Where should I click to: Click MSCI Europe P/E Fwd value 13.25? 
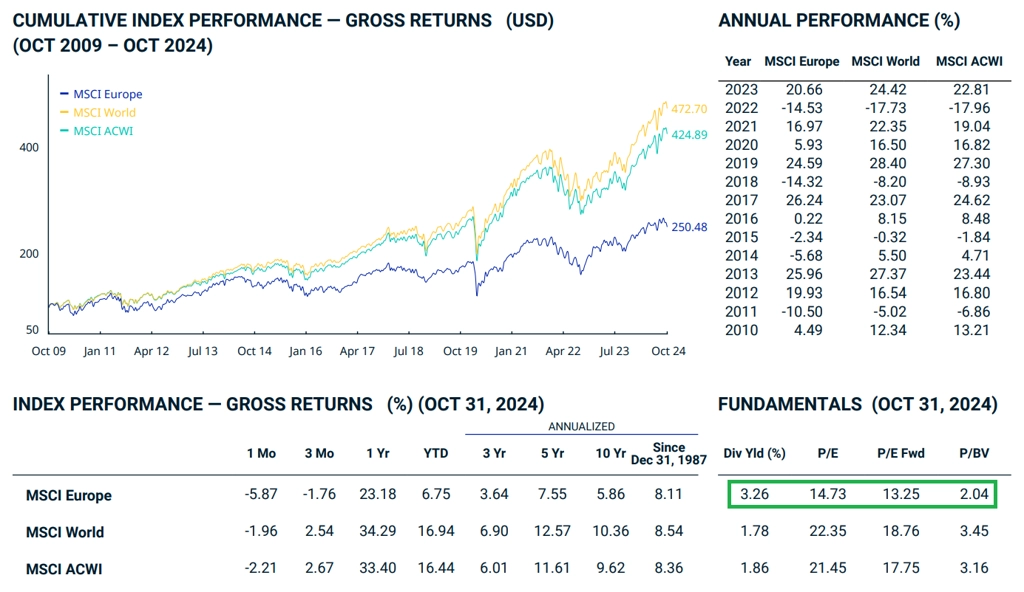point(901,495)
